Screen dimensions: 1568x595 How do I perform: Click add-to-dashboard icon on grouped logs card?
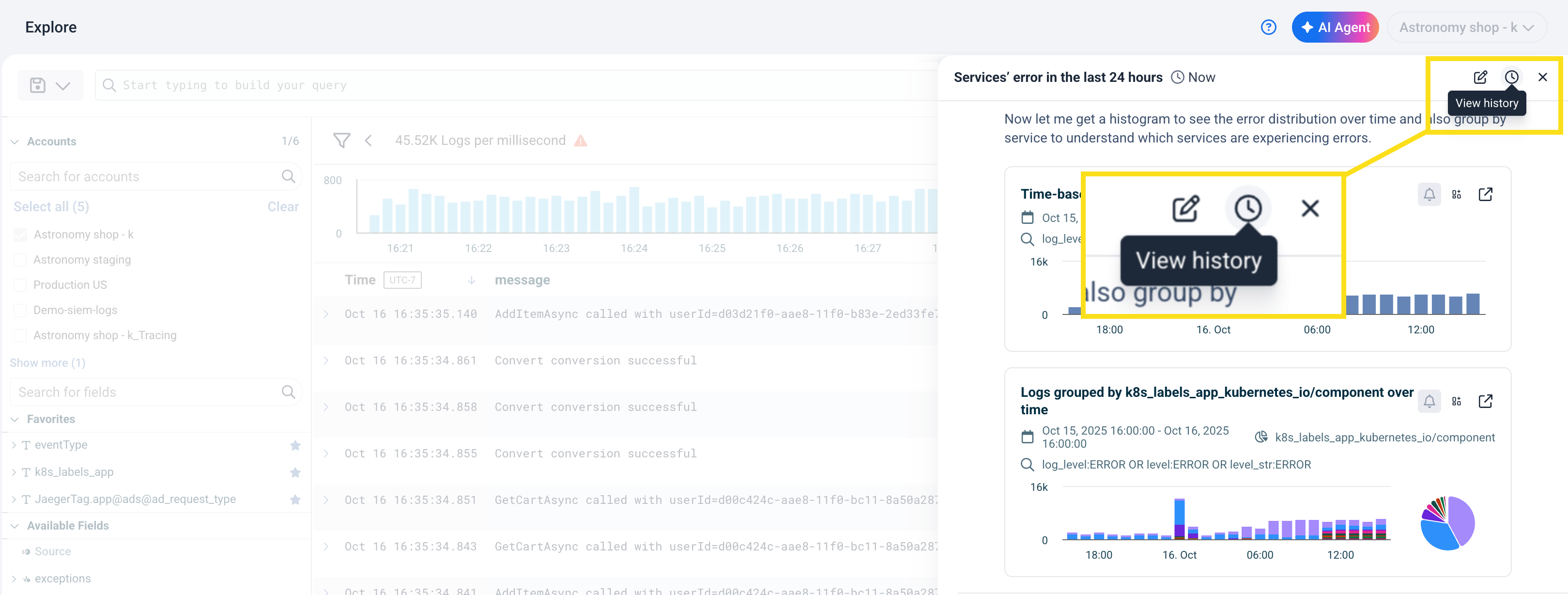tap(1456, 401)
